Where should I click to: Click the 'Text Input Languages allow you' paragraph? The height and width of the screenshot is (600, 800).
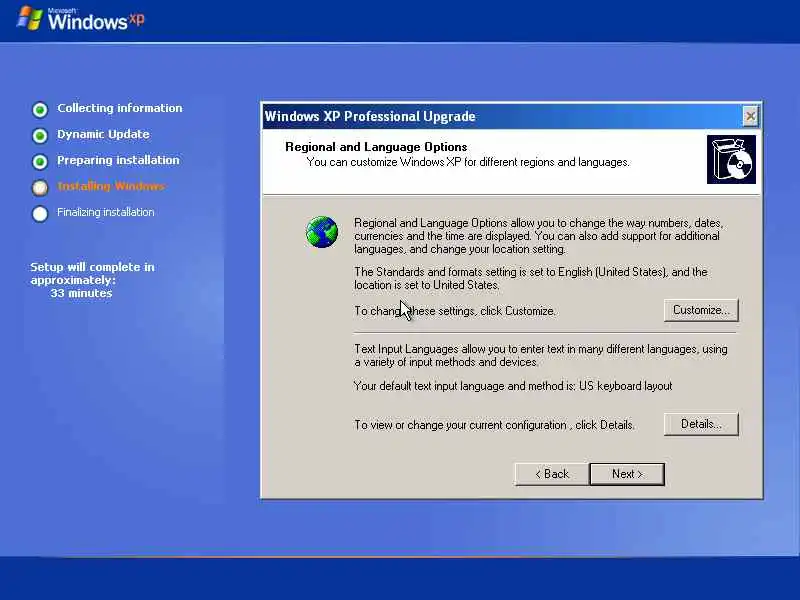541,356
